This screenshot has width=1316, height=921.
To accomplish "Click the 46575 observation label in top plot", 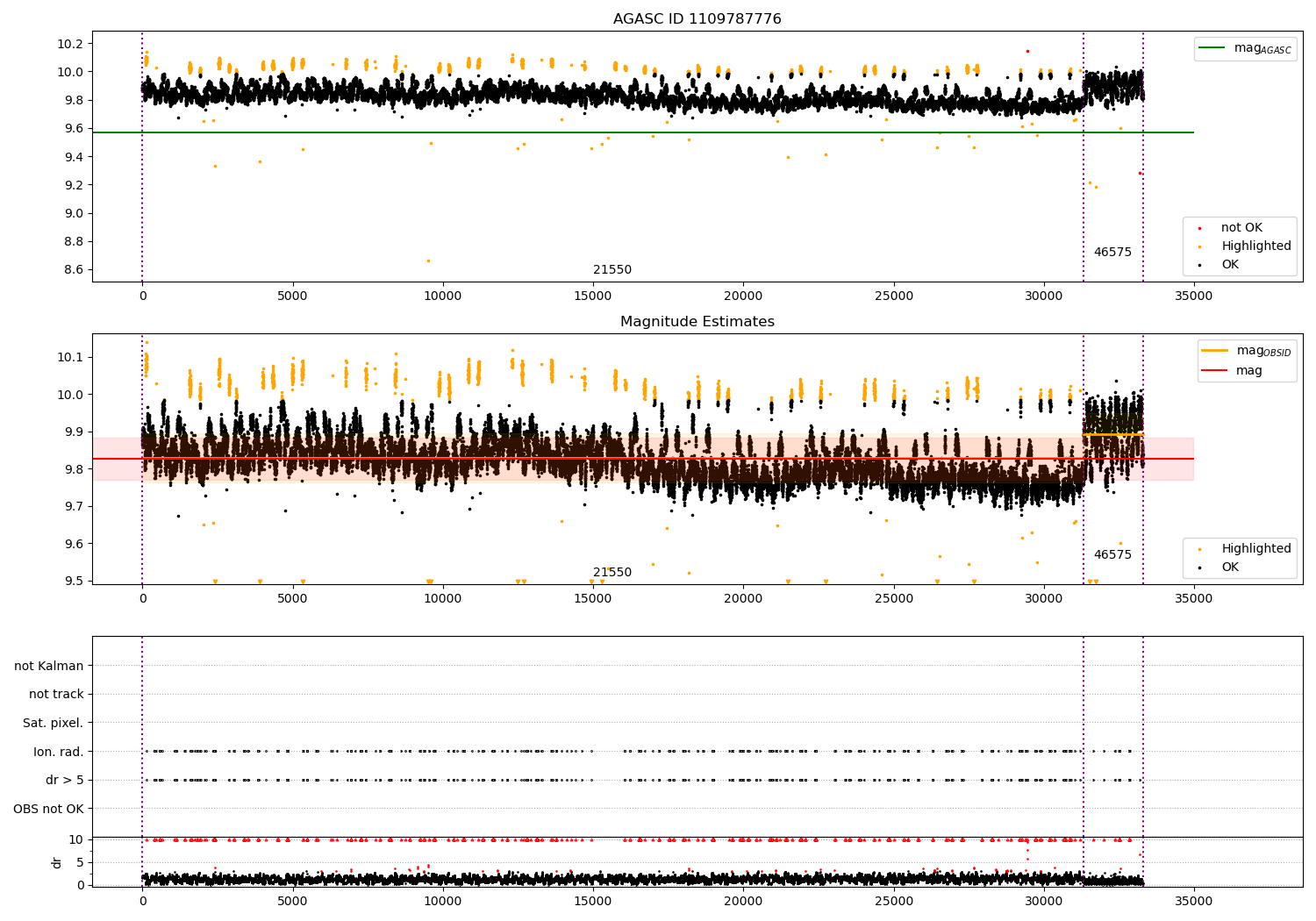I will tap(1112, 253).
